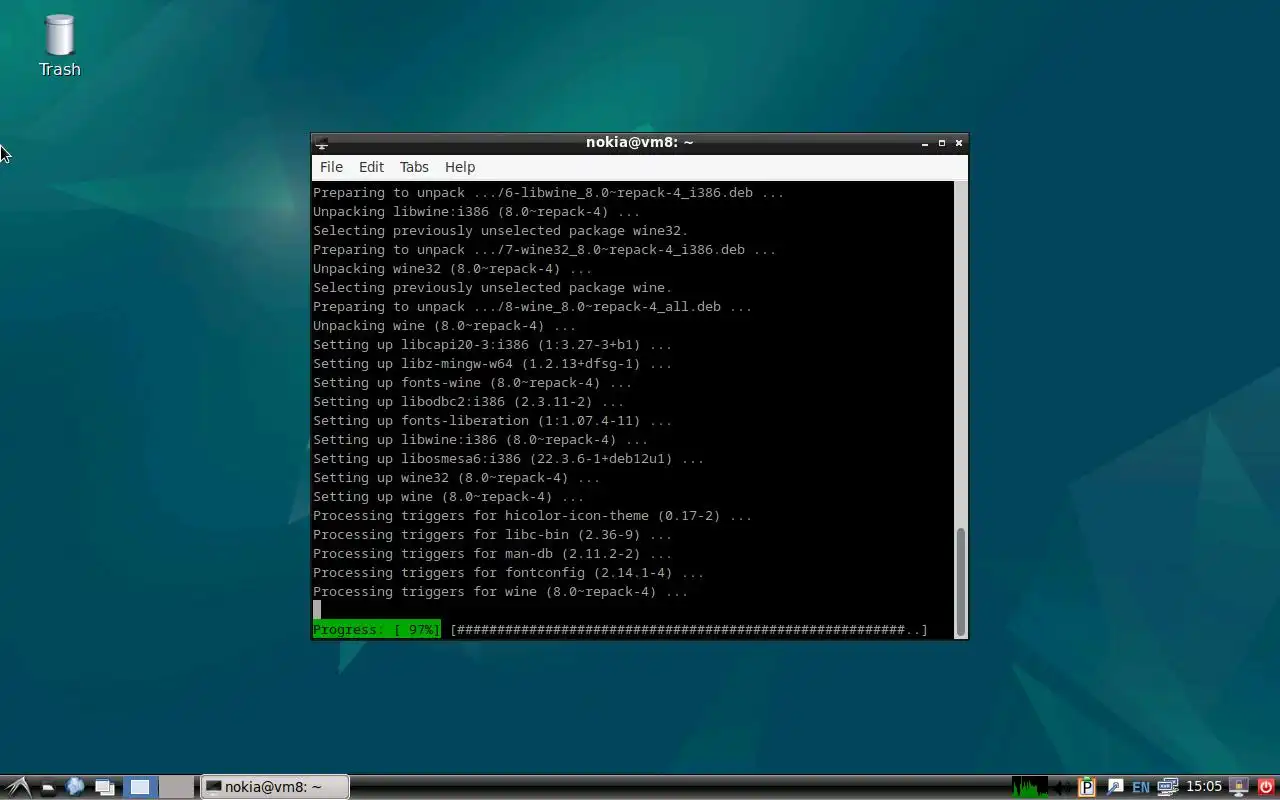Click 'Setting up fonts-liberation' line
Screen dimensions: 1280x800
(x=493, y=421)
